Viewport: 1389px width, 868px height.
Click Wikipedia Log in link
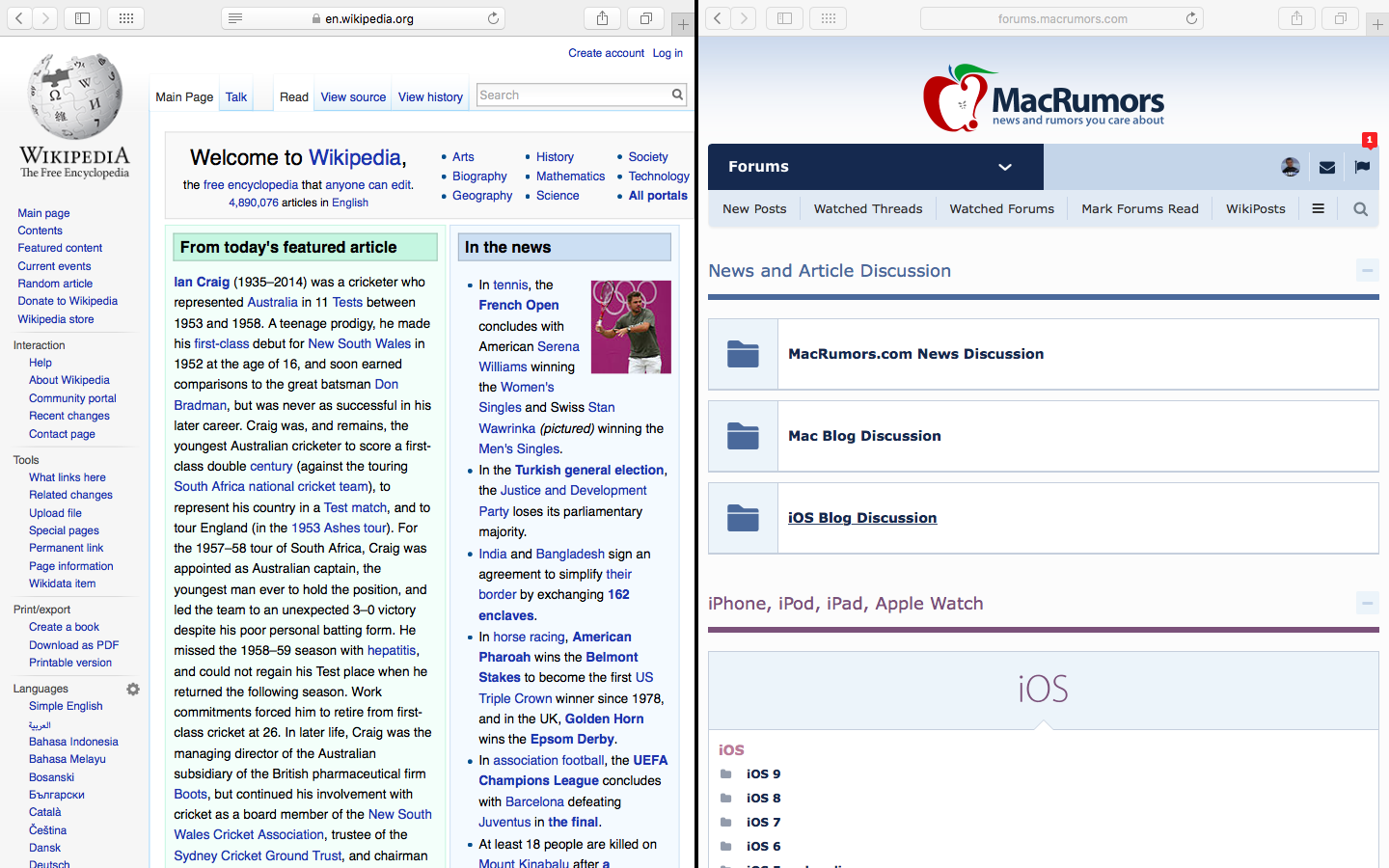[x=667, y=53]
